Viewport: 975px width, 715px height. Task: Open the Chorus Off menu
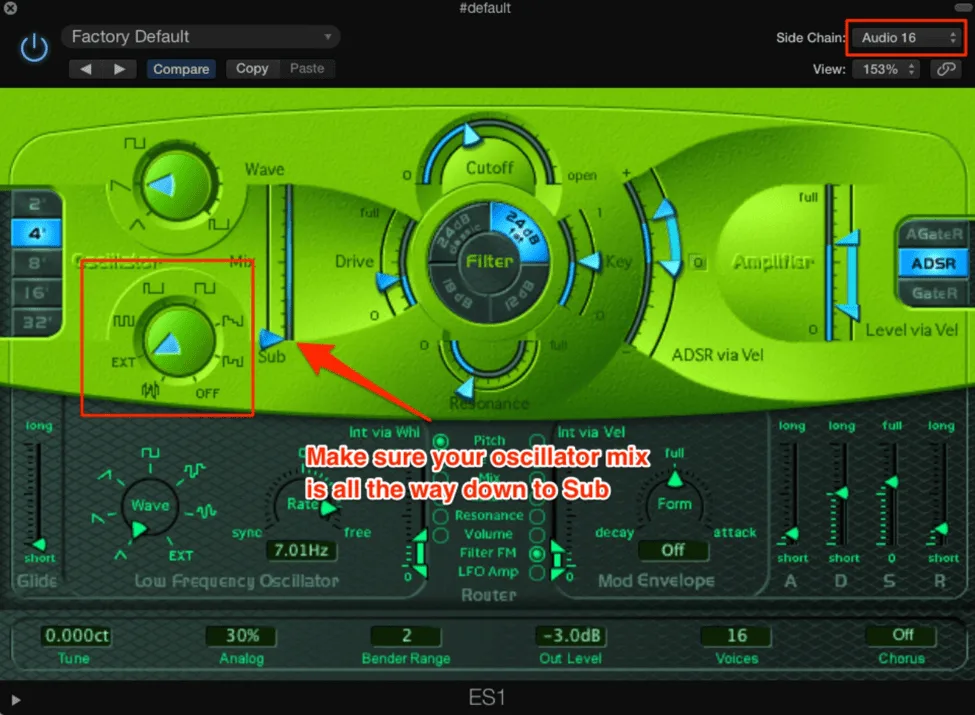coord(902,635)
